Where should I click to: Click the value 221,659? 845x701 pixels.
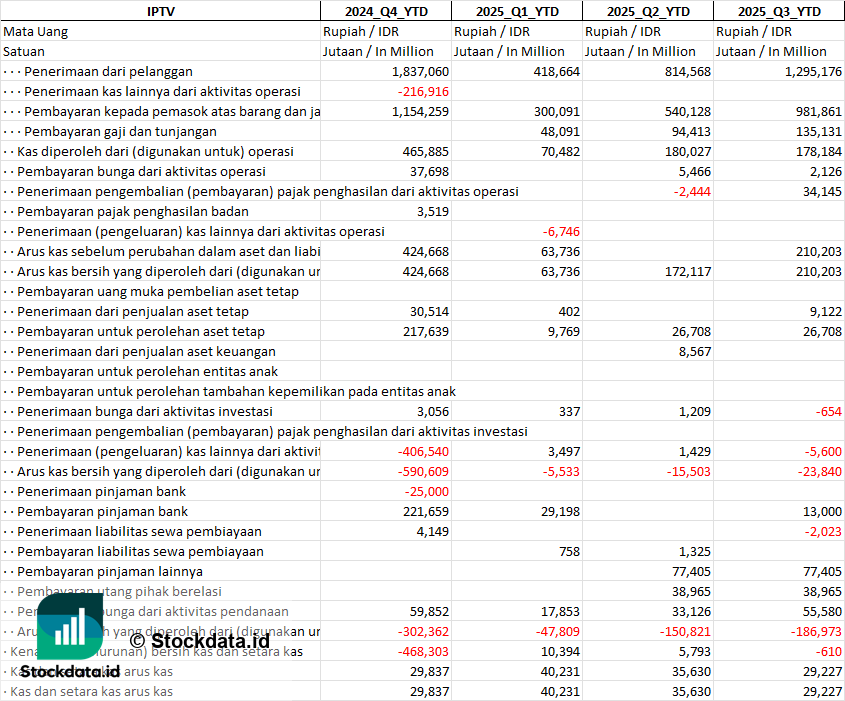click(426, 511)
